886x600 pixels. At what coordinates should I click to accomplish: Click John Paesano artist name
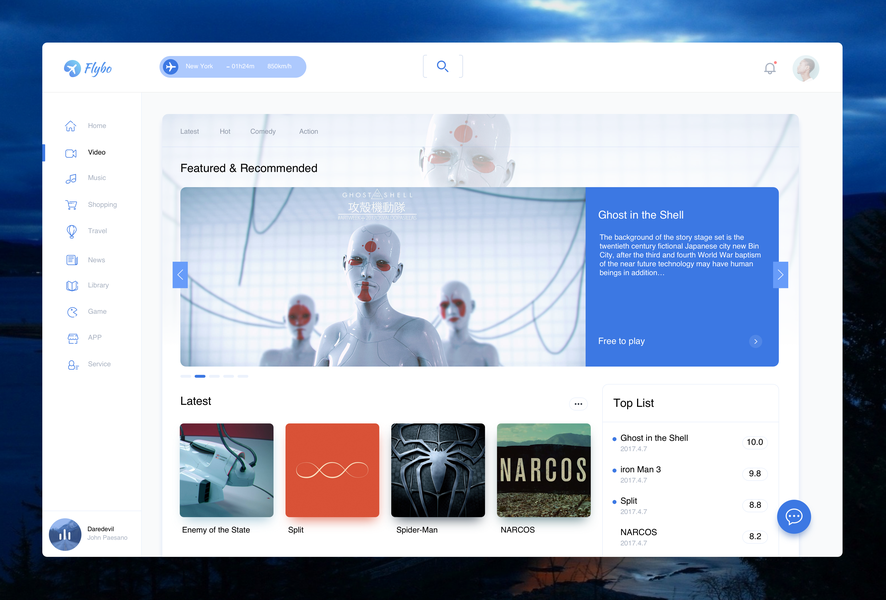[107, 538]
